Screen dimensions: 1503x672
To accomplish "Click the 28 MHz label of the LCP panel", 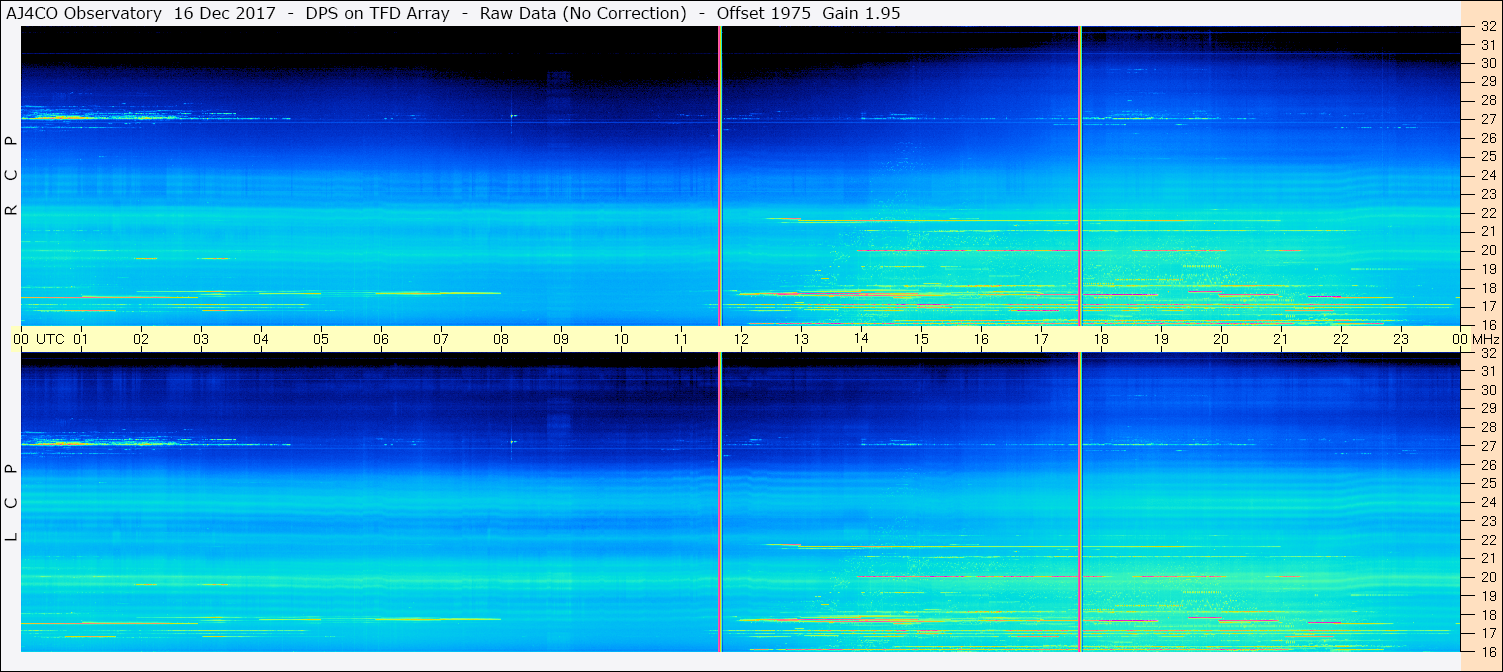I will 1487,428.
